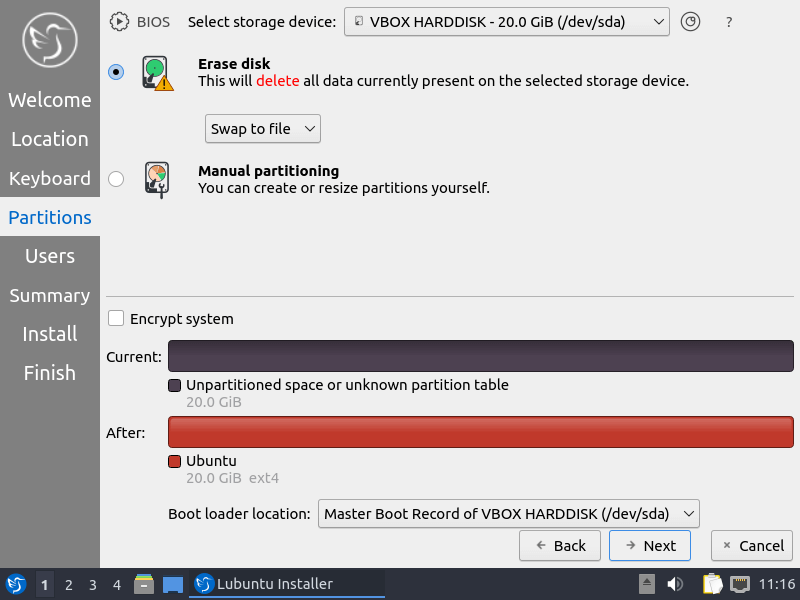Click the red Ubuntu partition bar under After
This screenshot has width=800, height=600.
click(480, 432)
